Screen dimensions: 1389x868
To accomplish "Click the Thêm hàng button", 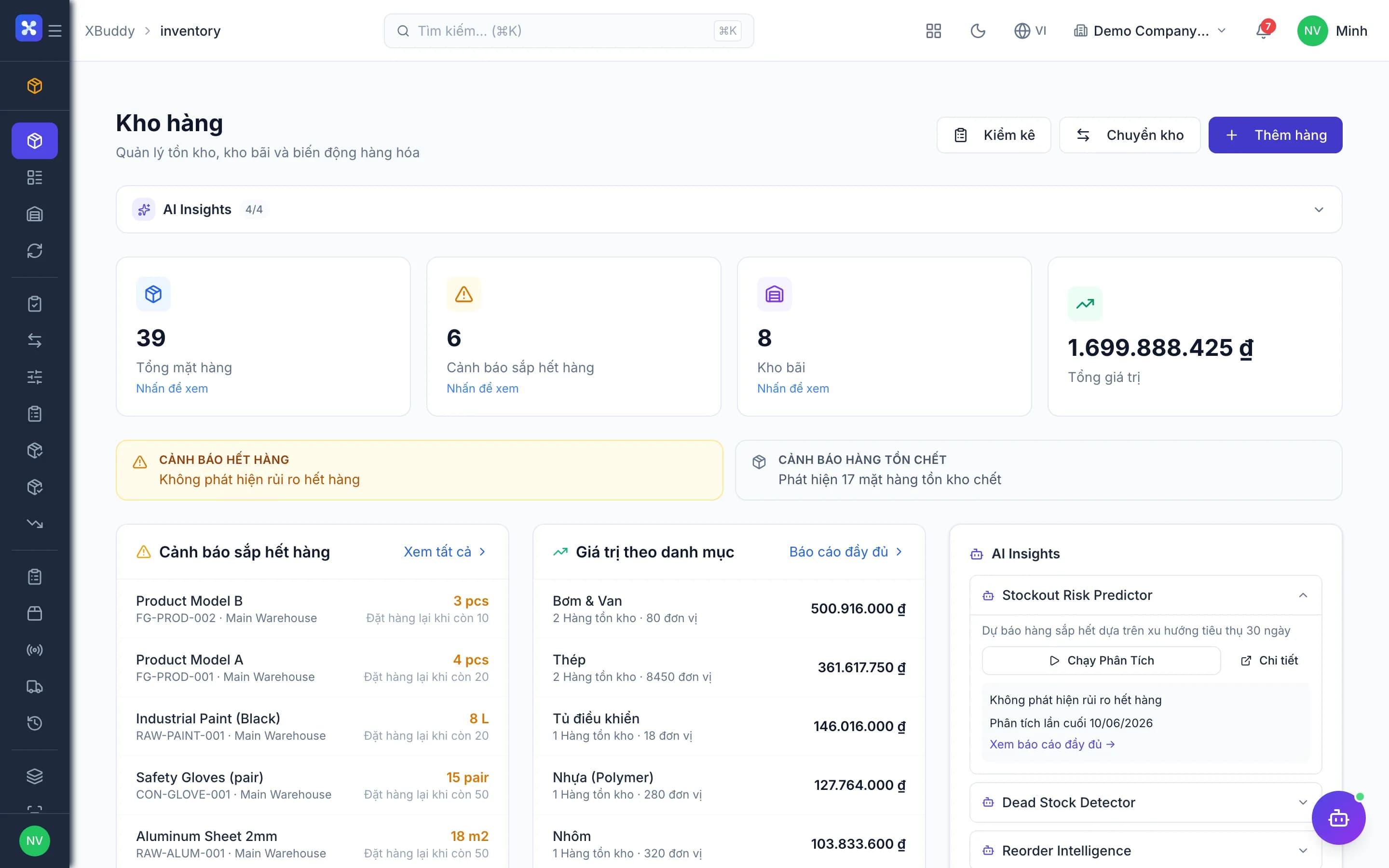I will point(1275,135).
